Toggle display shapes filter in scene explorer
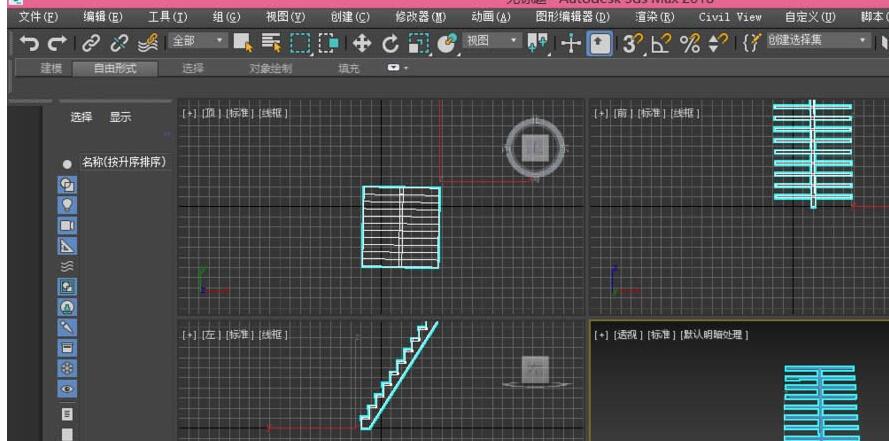The width and height of the screenshot is (889, 441). coord(67,185)
